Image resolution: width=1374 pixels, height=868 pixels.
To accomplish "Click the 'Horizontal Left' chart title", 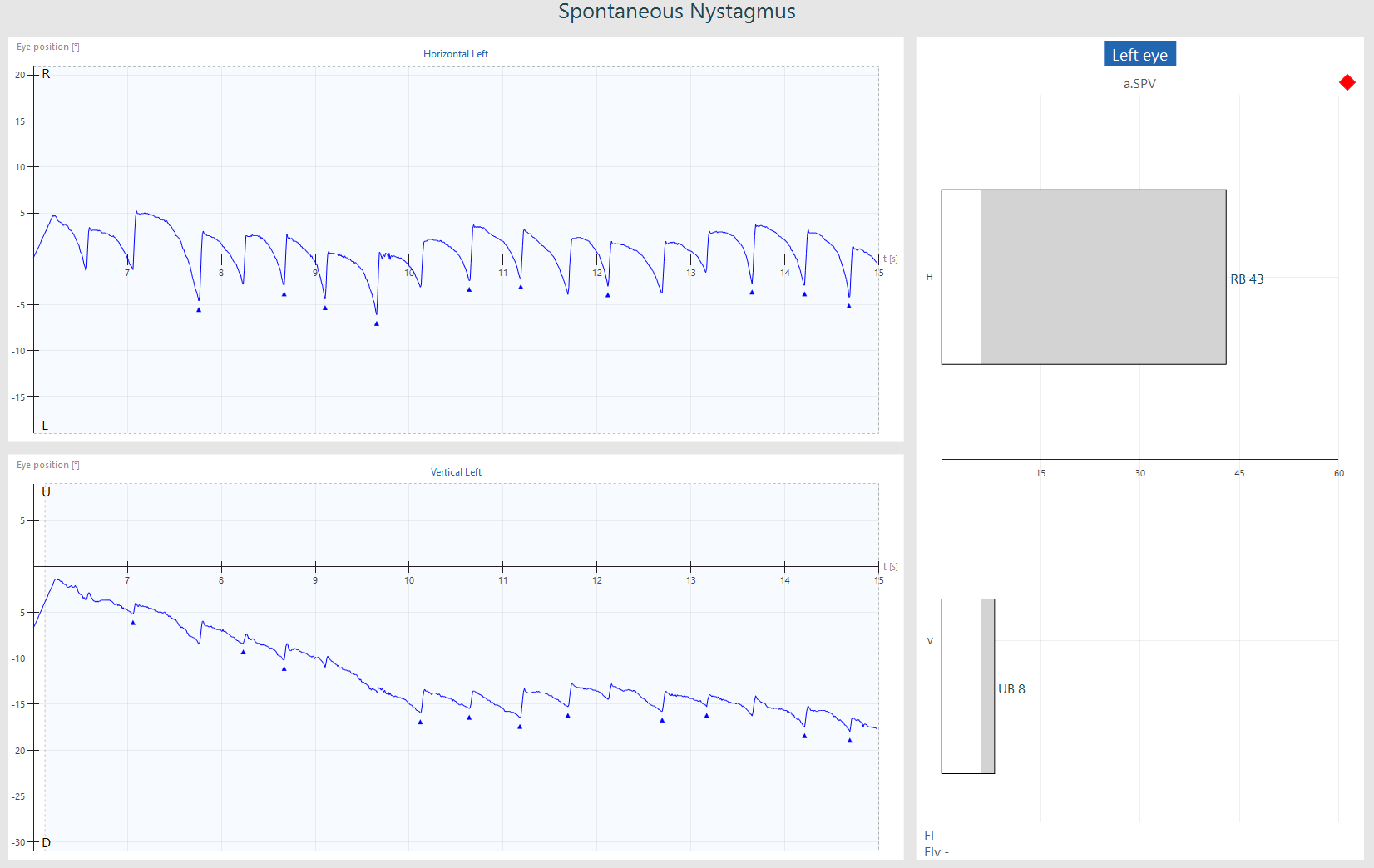I will [x=456, y=54].
